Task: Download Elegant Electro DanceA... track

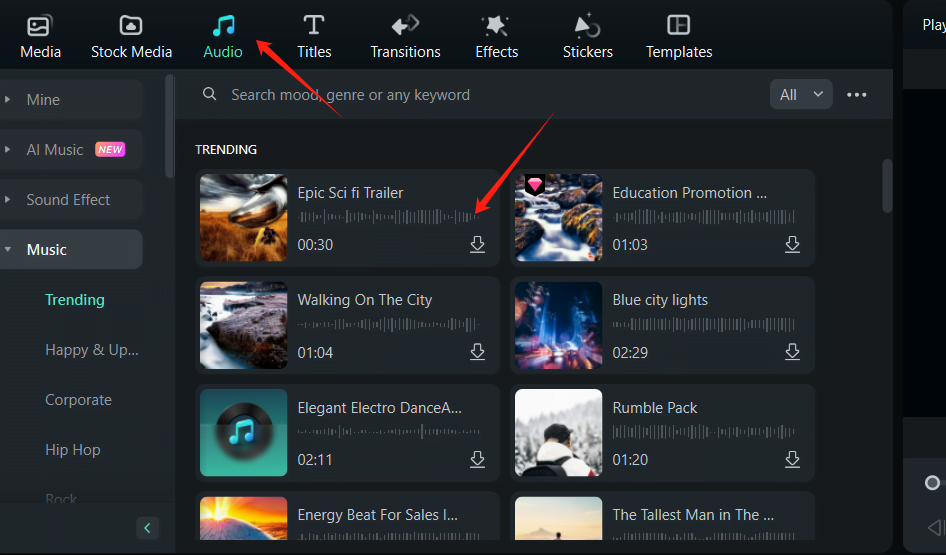Action: (x=477, y=459)
